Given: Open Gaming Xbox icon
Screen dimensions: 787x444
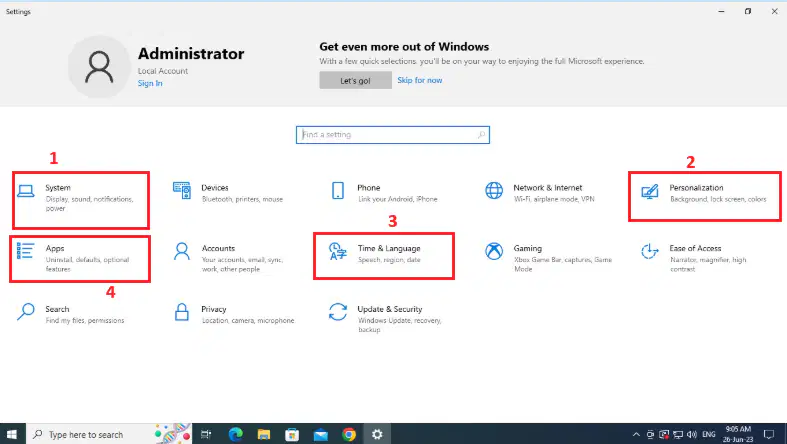Looking at the screenshot, I should 494,251.
